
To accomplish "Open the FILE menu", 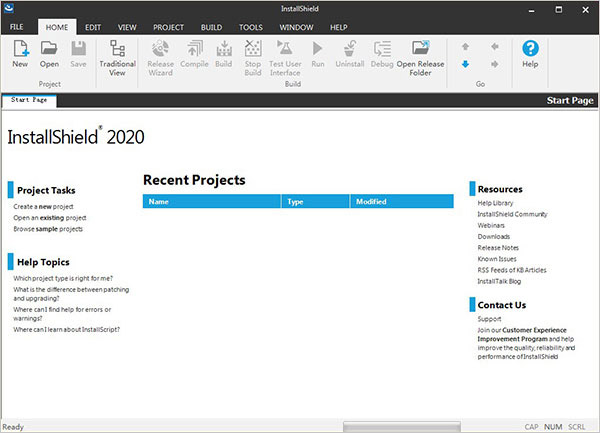I will [x=17, y=26].
